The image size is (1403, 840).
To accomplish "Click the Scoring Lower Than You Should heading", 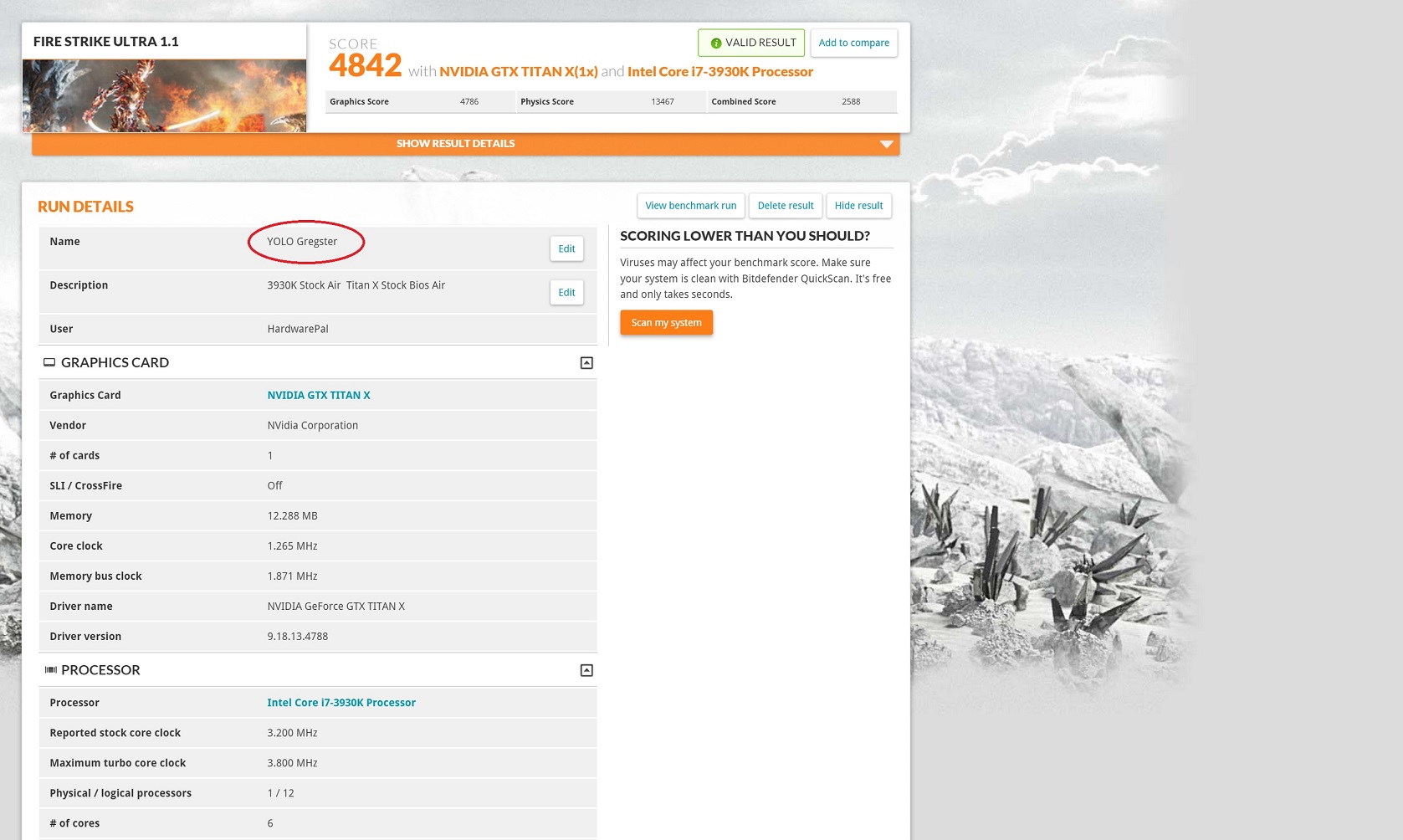I will (745, 236).
